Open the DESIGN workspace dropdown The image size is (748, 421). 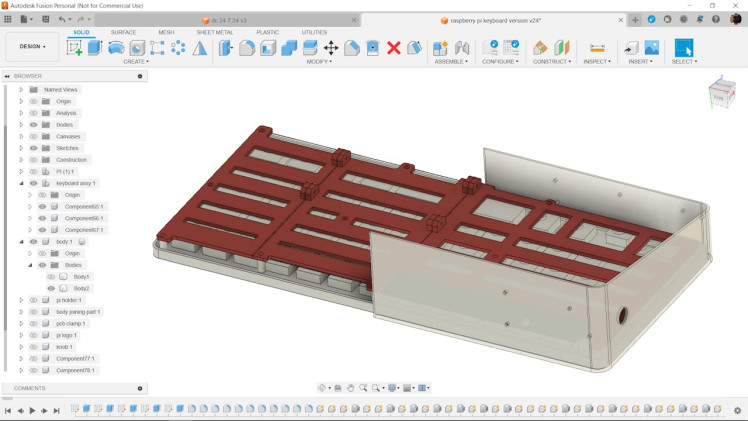pyautogui.click(x=32, y=46)
